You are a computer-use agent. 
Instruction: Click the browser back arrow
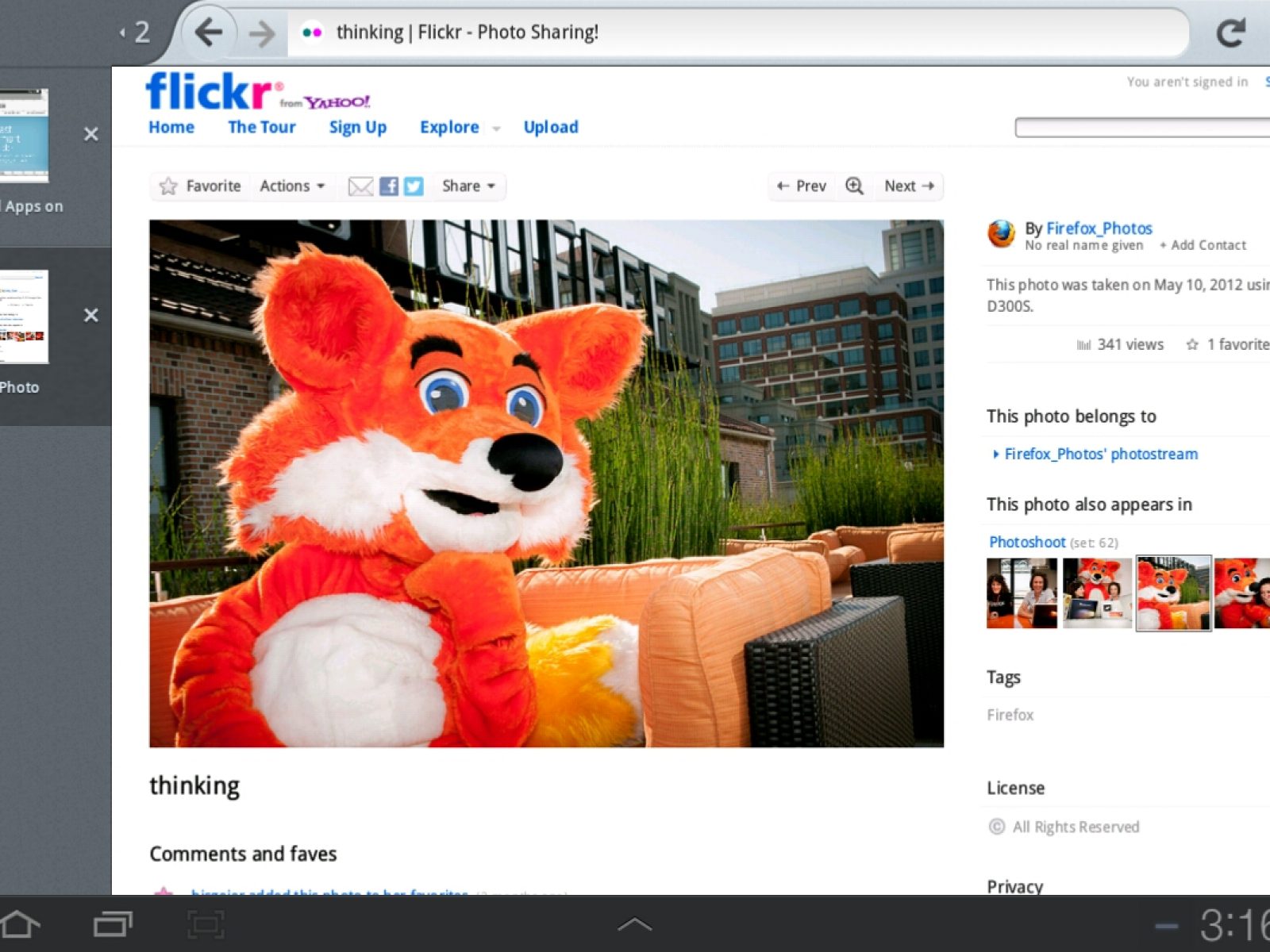(209, 33)
